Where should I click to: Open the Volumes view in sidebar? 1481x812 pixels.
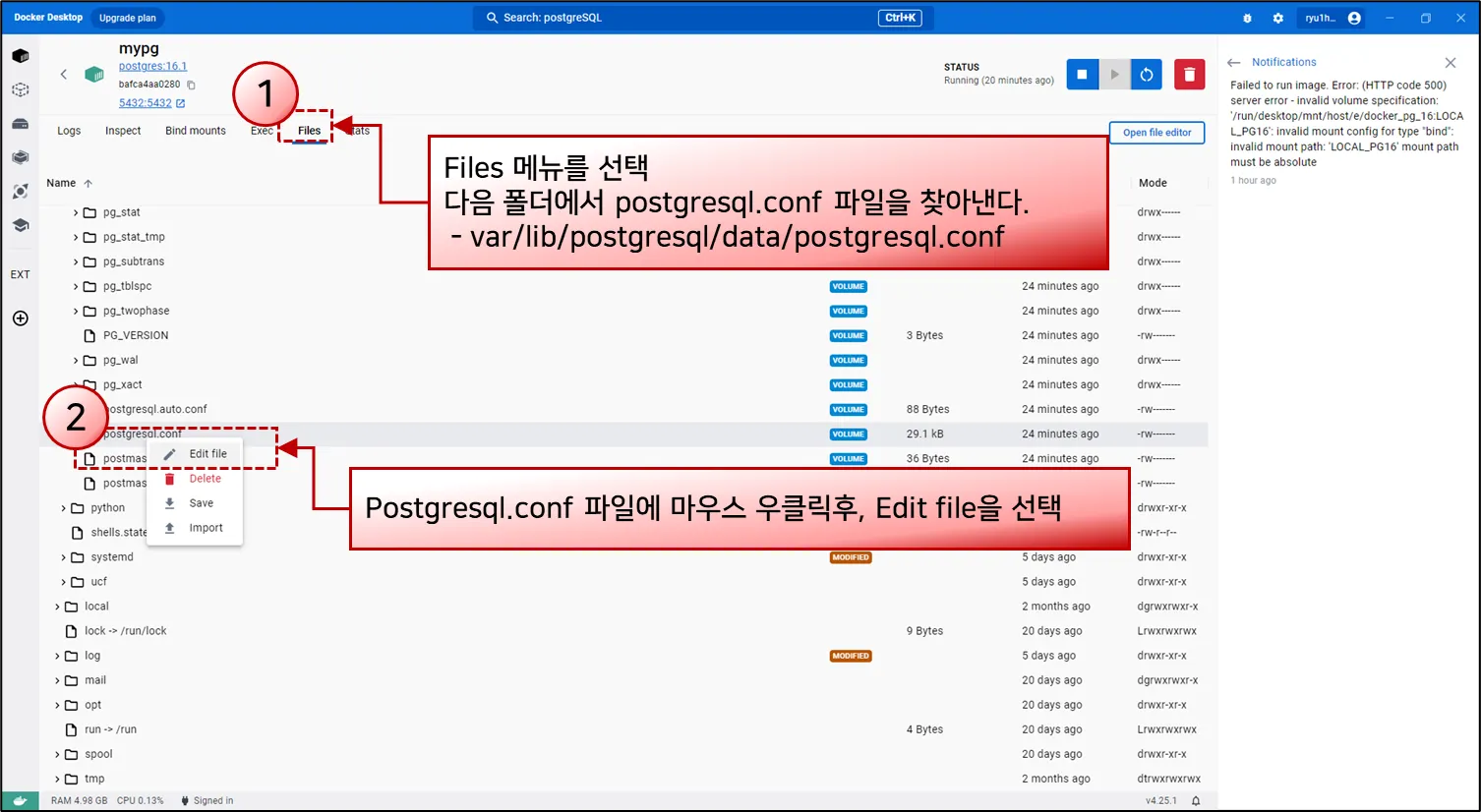[x=20, y=124]
